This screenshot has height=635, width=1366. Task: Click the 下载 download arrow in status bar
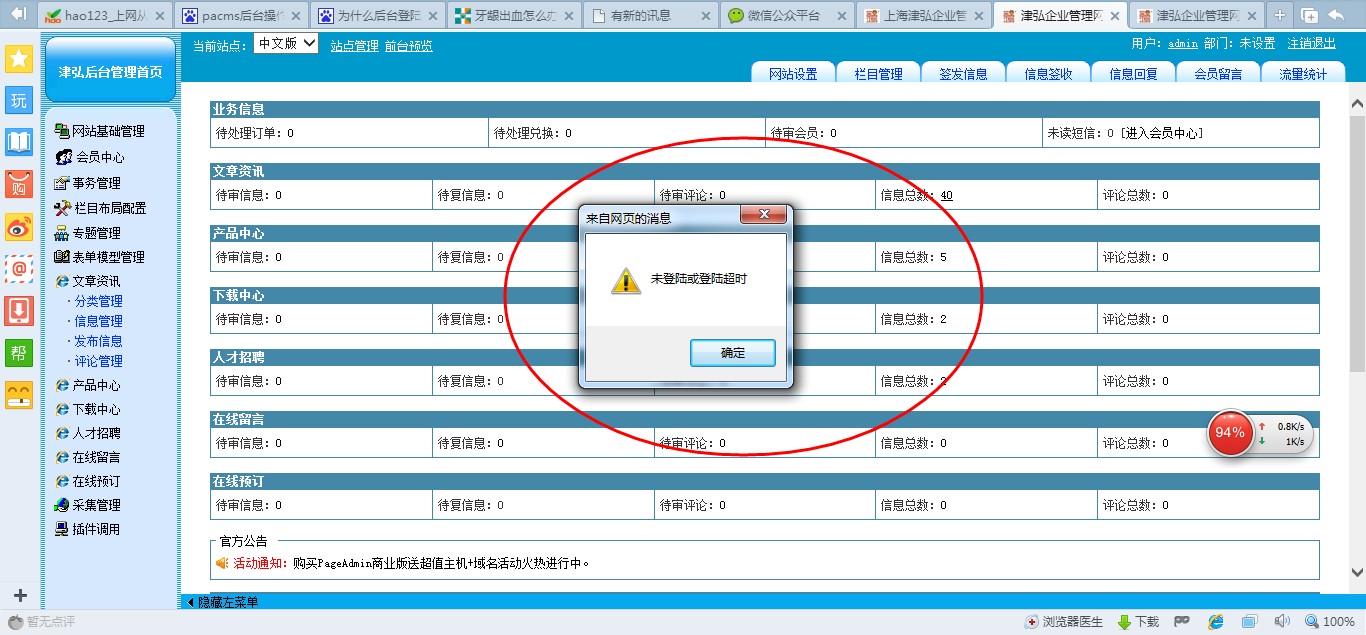pyautogui.click(x=1137, y=622)
